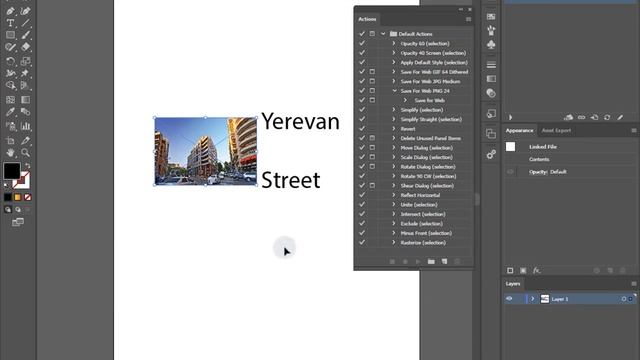Select the Slice tool
The height and width of the screenshot is (360, 640).
(x=25, y=140)
